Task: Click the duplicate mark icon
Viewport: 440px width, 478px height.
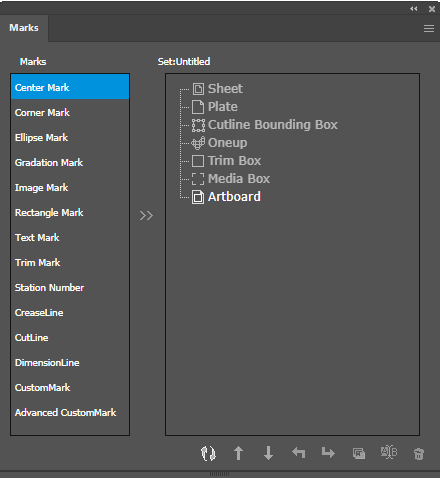Action: [359, 453]
